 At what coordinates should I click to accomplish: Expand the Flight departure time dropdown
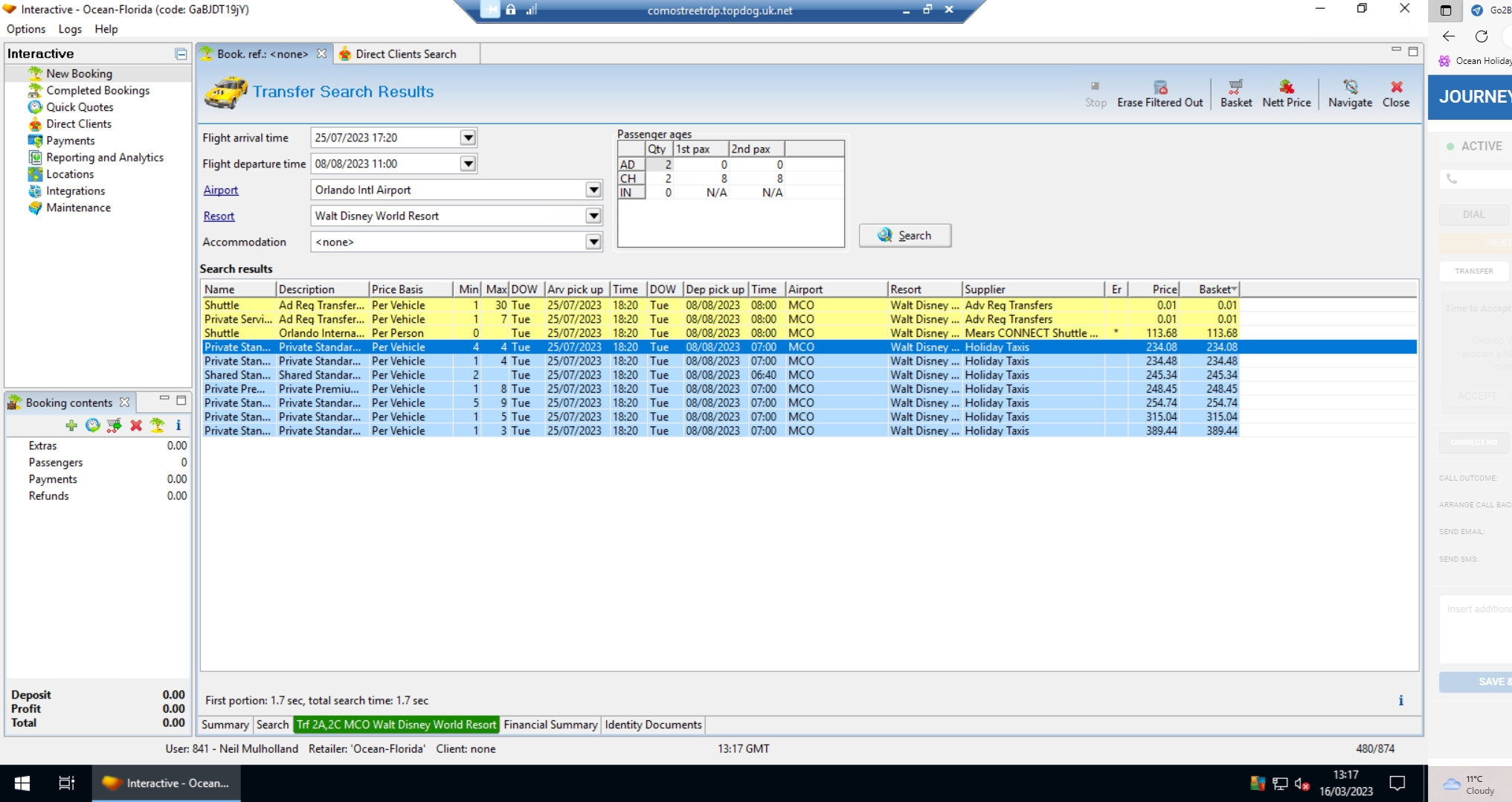click(x=468, y=164)
